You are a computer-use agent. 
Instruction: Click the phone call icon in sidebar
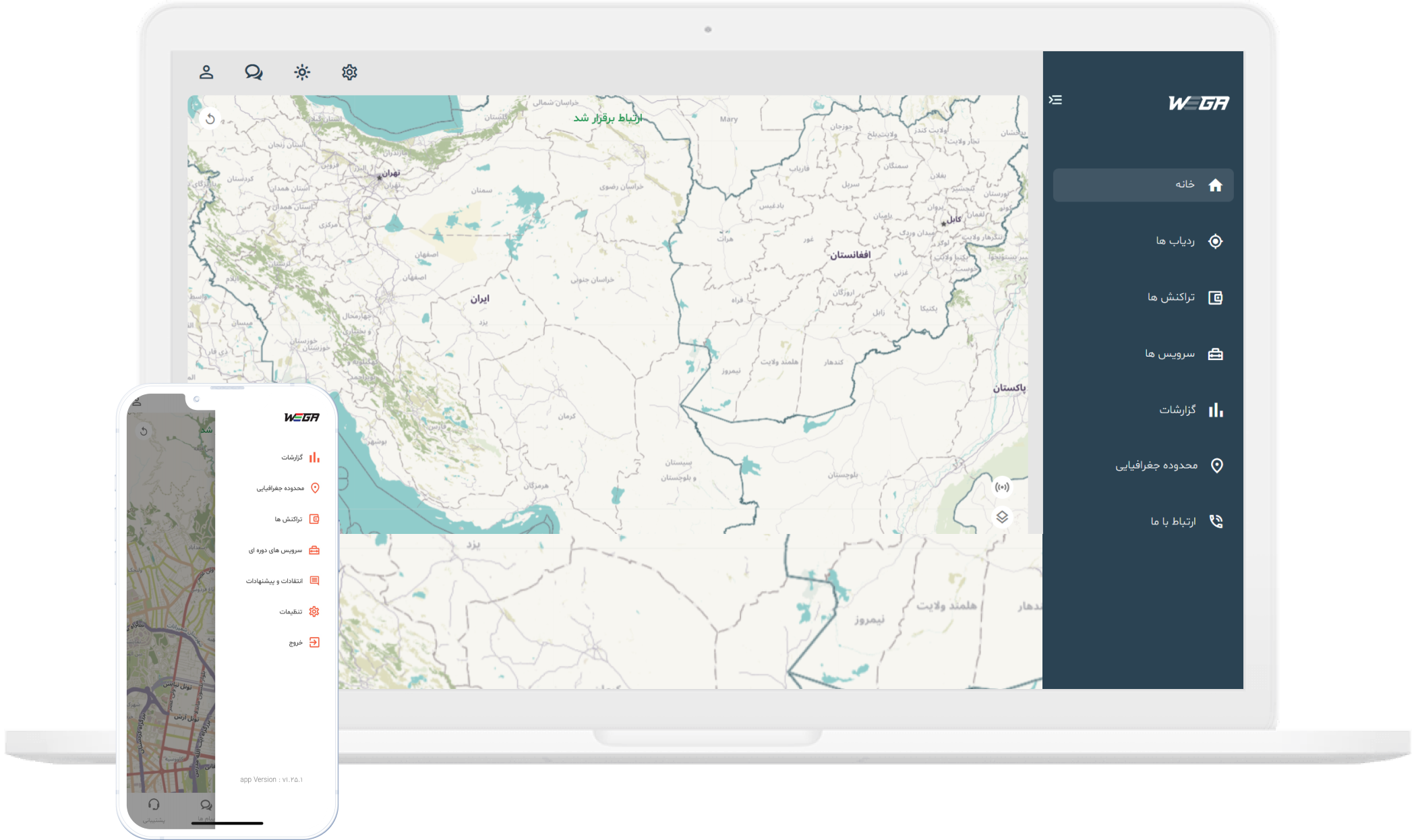(x=1216, y=521)
